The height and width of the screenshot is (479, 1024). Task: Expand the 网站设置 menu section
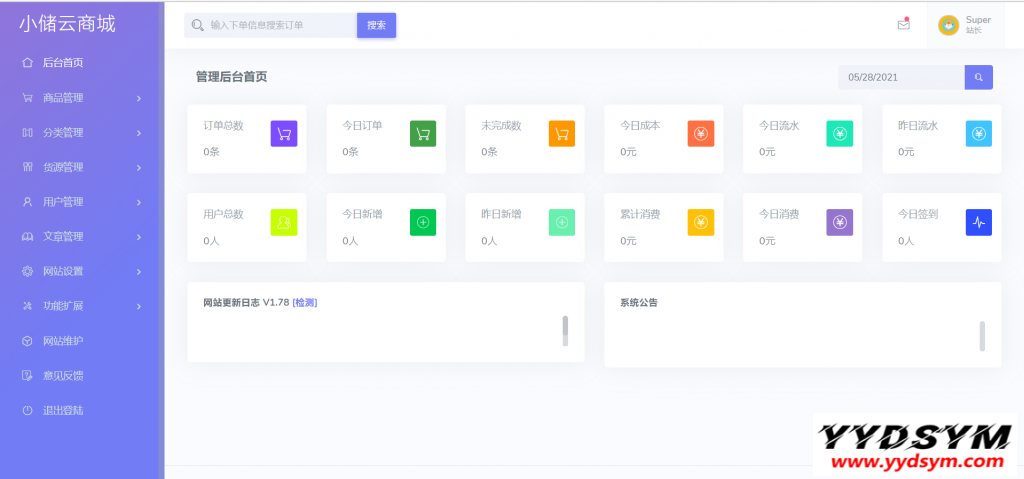click(x=80, y=271)
